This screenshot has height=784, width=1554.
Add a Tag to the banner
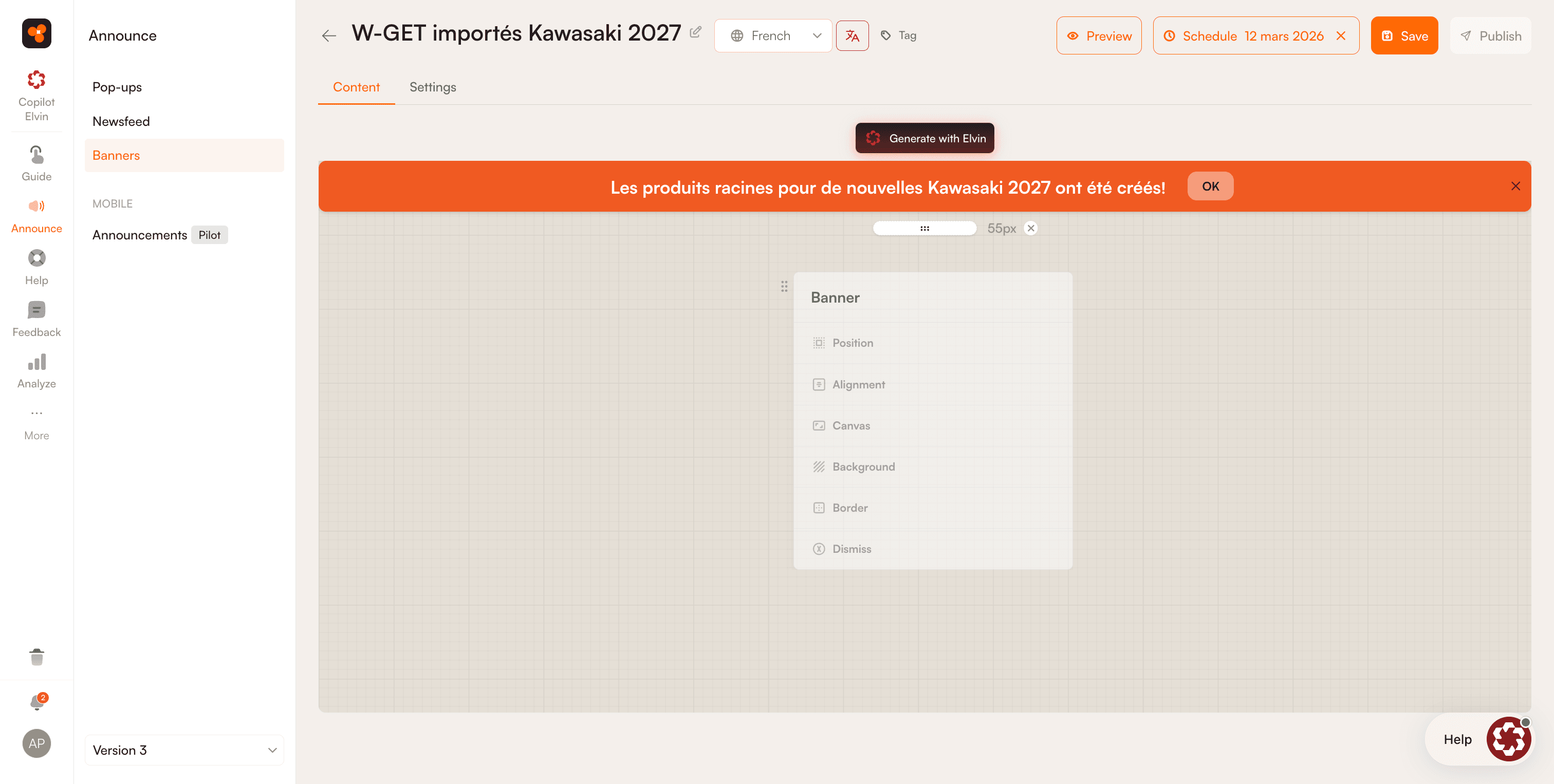pyautogui.click(x=898, y=35)
